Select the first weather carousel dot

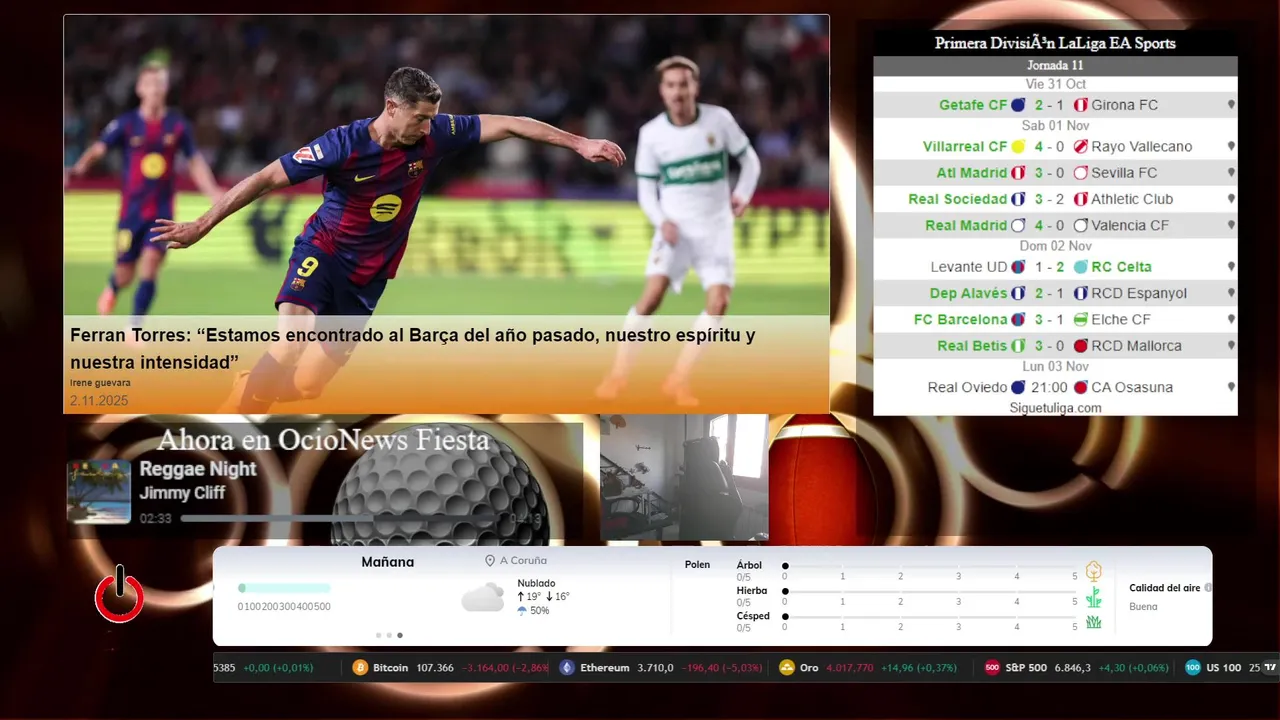point(378,635)
